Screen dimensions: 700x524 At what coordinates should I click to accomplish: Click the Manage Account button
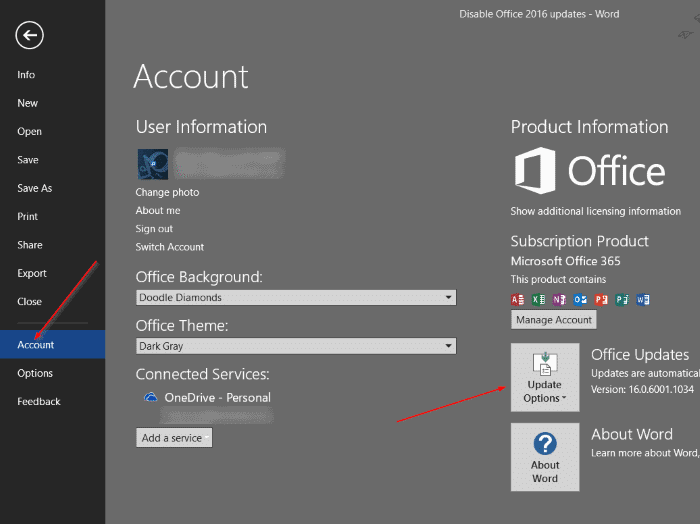pyautogui.click(x=554, y=320)
